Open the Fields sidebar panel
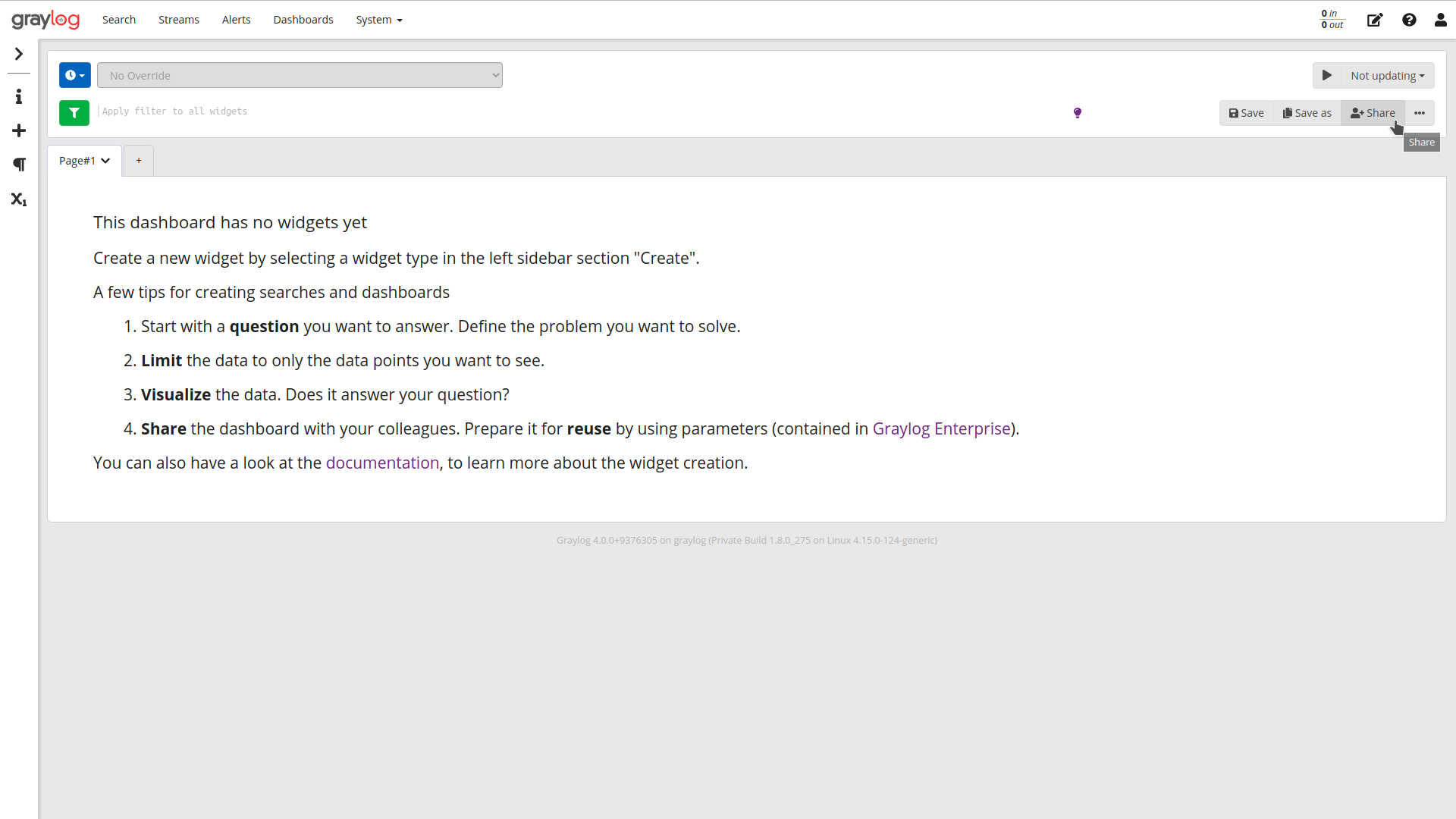The image size is (1456, 819). tap(18, 199)
